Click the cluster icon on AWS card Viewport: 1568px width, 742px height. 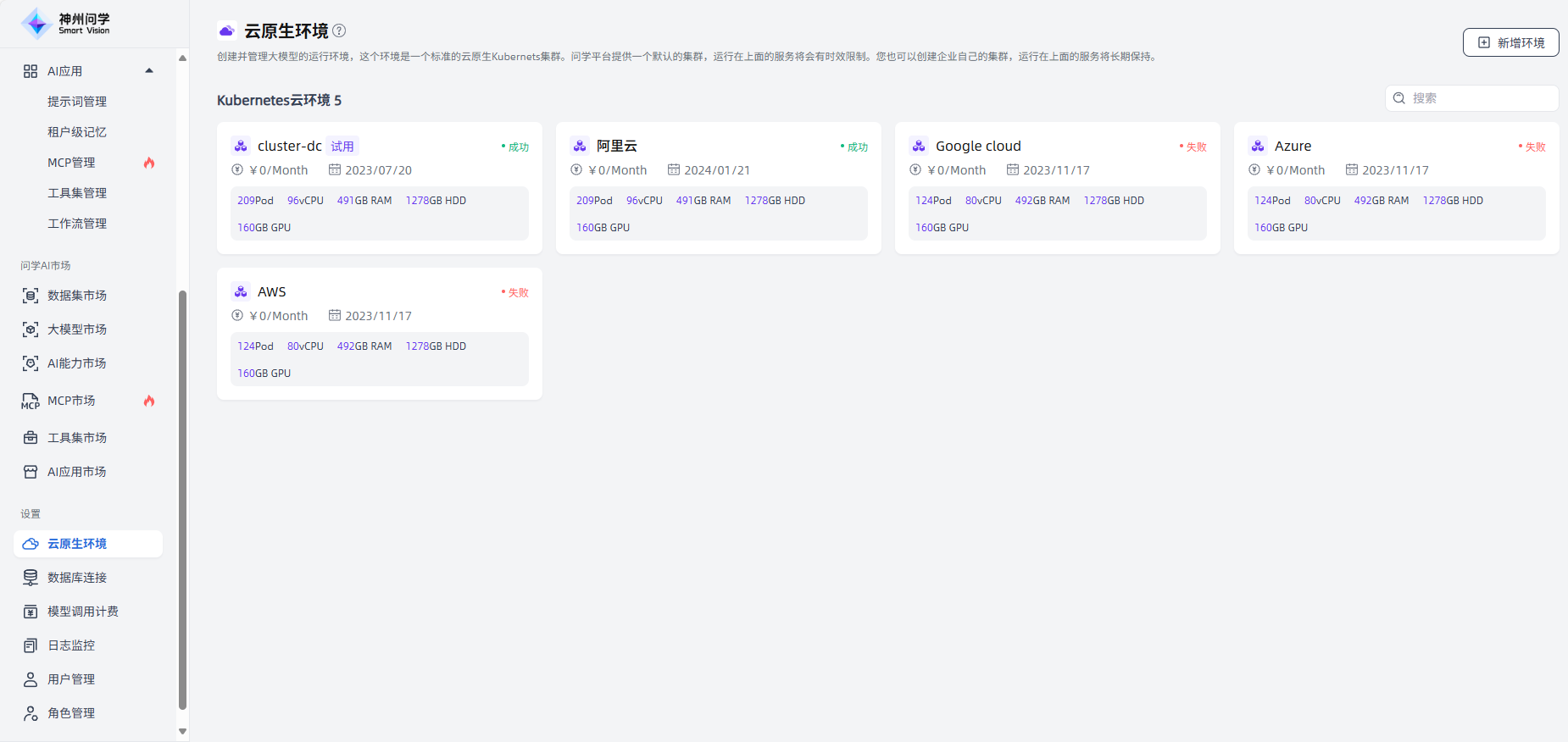pyautogui.click(x=241, y=291)
